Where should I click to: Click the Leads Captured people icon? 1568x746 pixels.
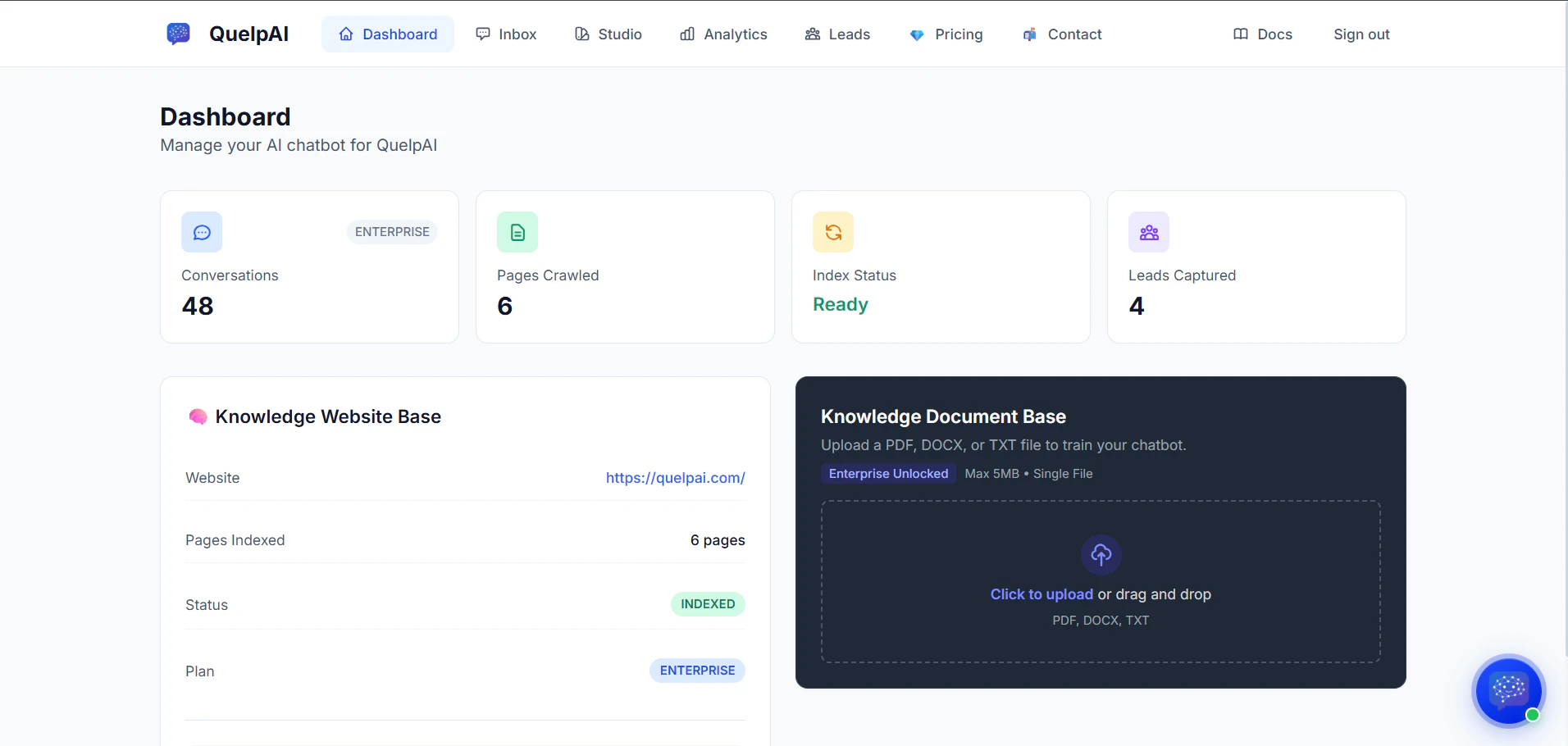pos(1149,233)
